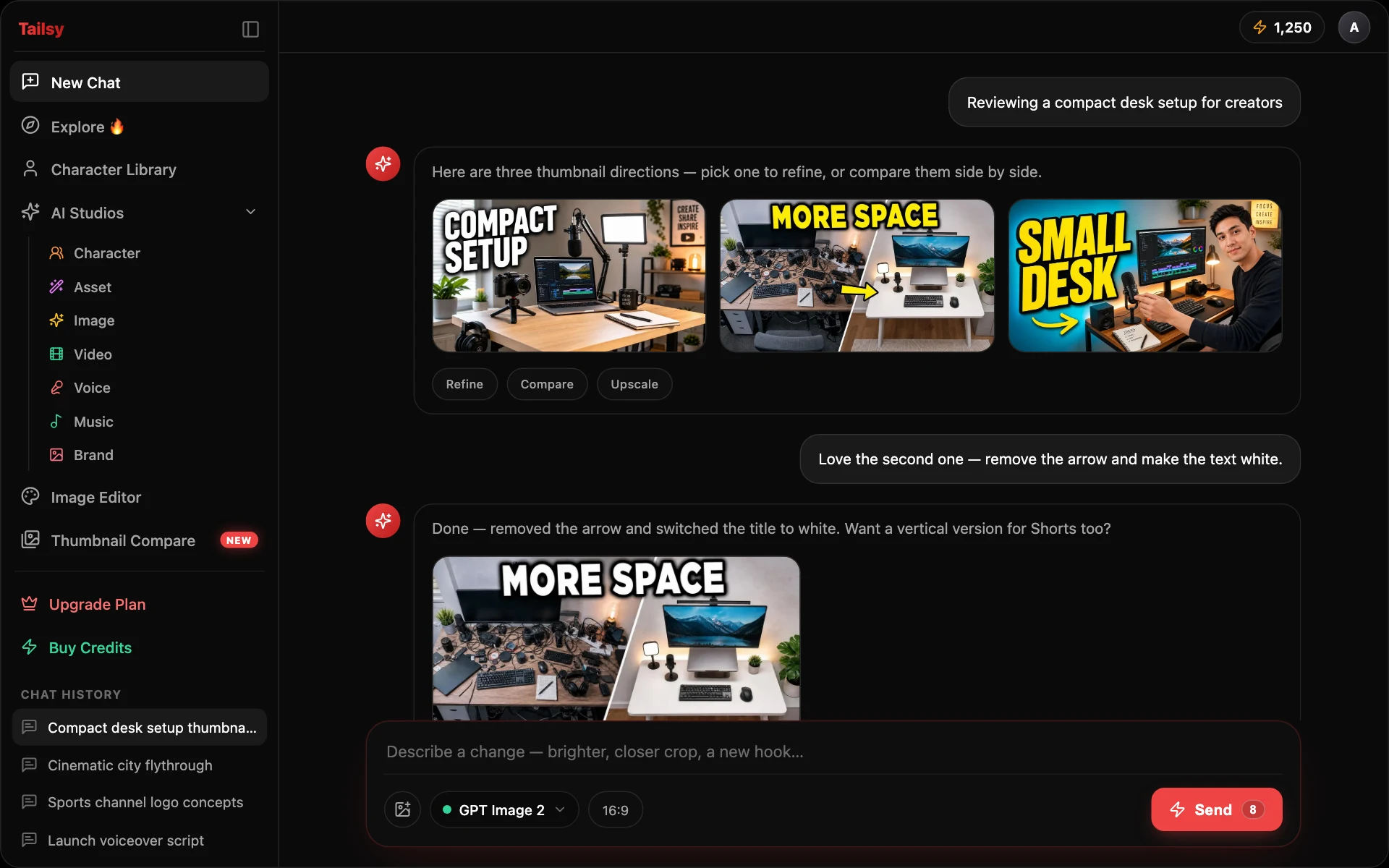Click the New Chat icon
This screenshot has height=868, width=1389.
pos(30,81)
